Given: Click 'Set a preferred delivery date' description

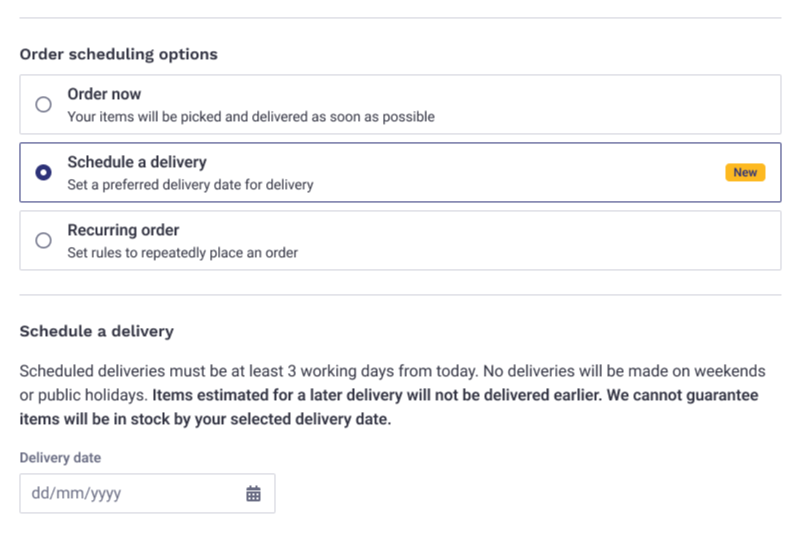Looking at the screenshot, I should pos(190,184).
